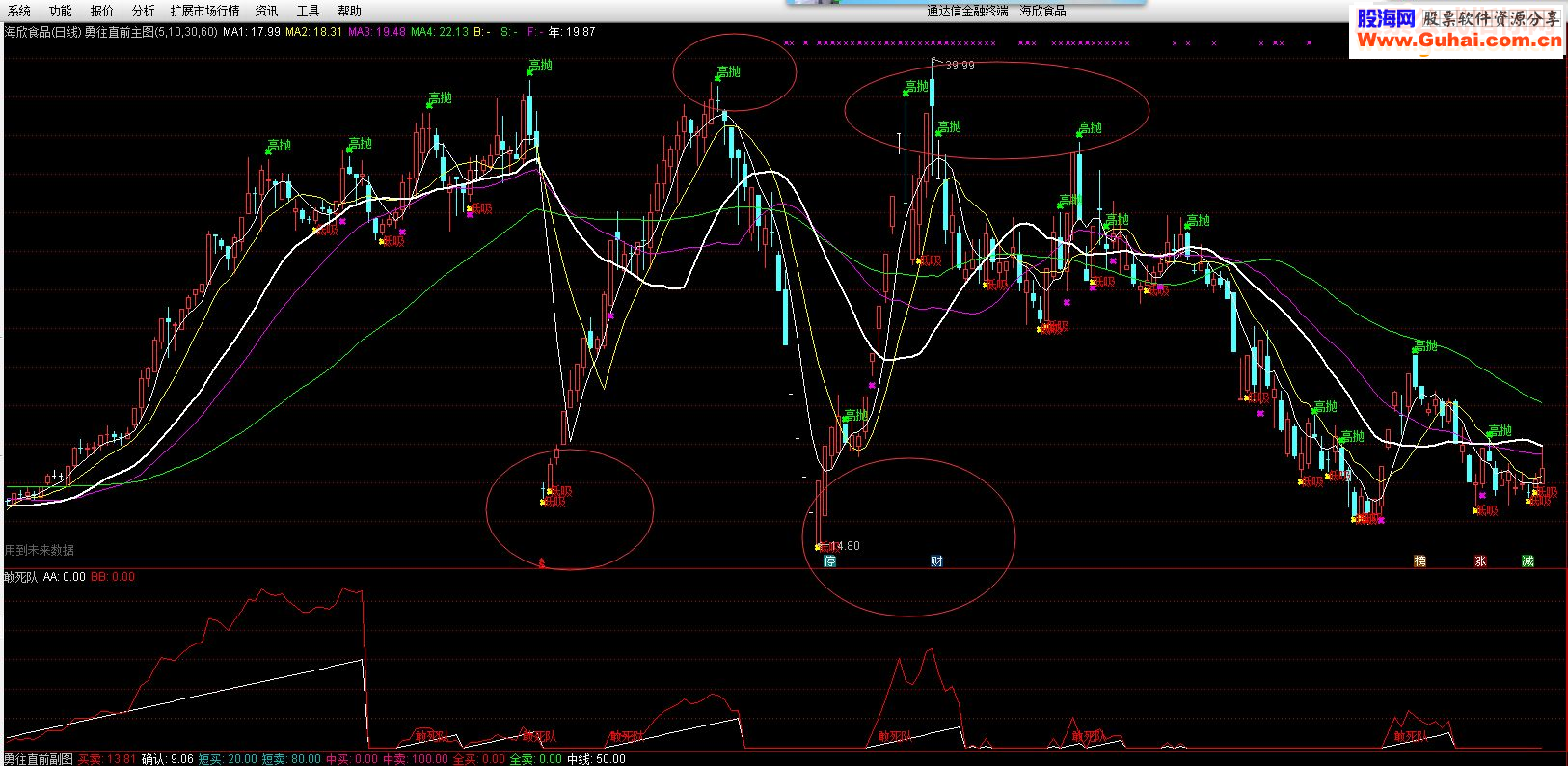Click the 通达信金融终端 title text
The image size is (1568, 766).
(967, 11)
